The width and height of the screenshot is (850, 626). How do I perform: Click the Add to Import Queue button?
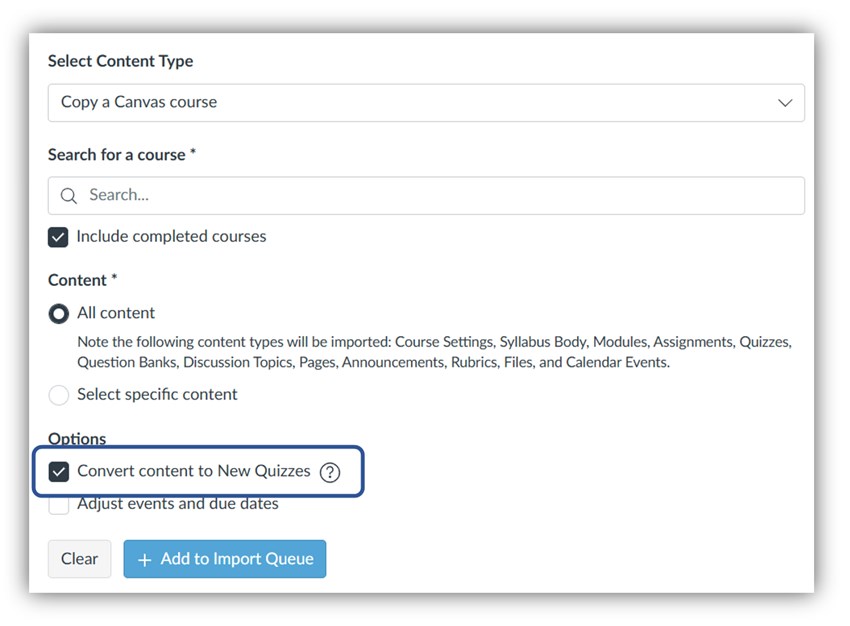(x=225, y=560)
